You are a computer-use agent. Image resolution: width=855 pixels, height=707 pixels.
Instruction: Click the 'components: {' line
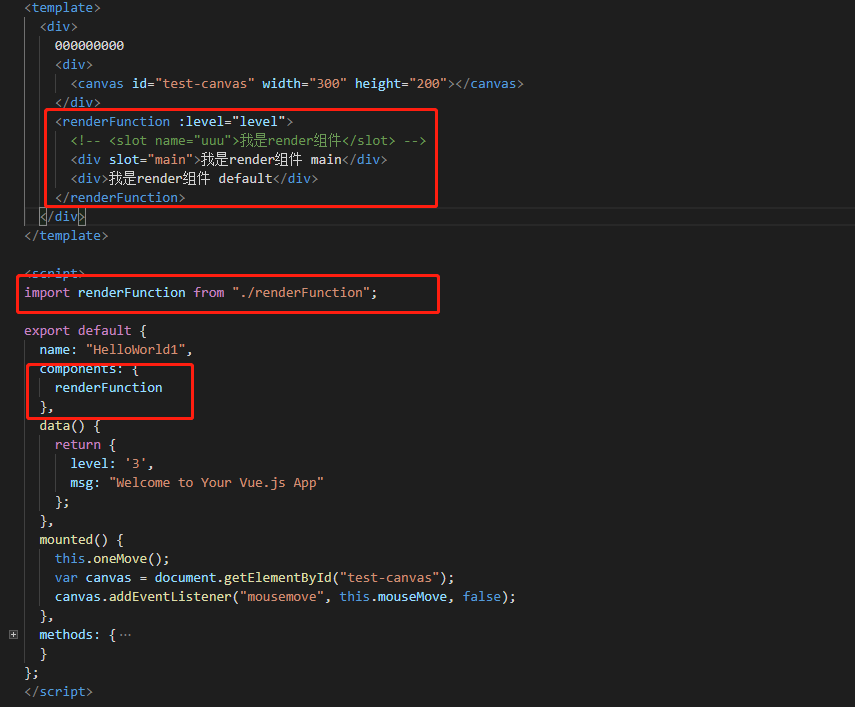89,368
